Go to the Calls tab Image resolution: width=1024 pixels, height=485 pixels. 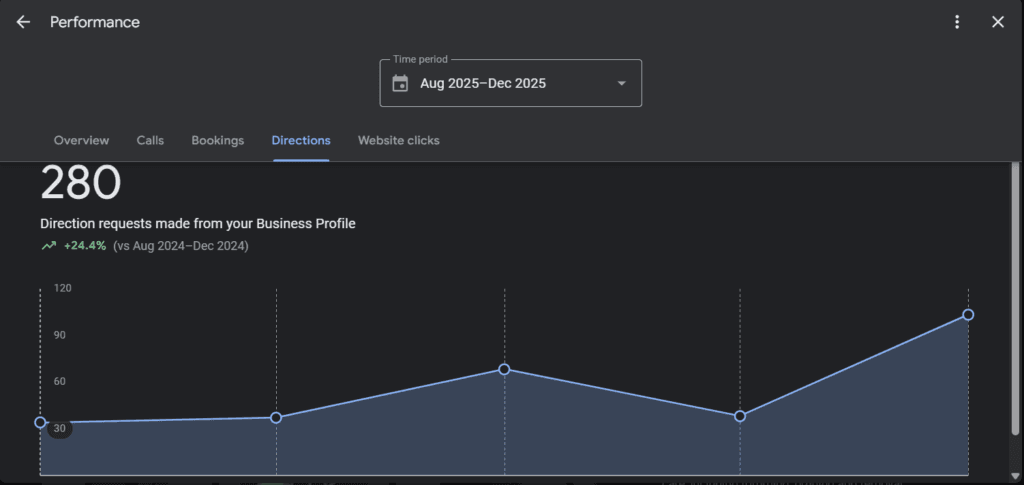(x=150, y=141)
